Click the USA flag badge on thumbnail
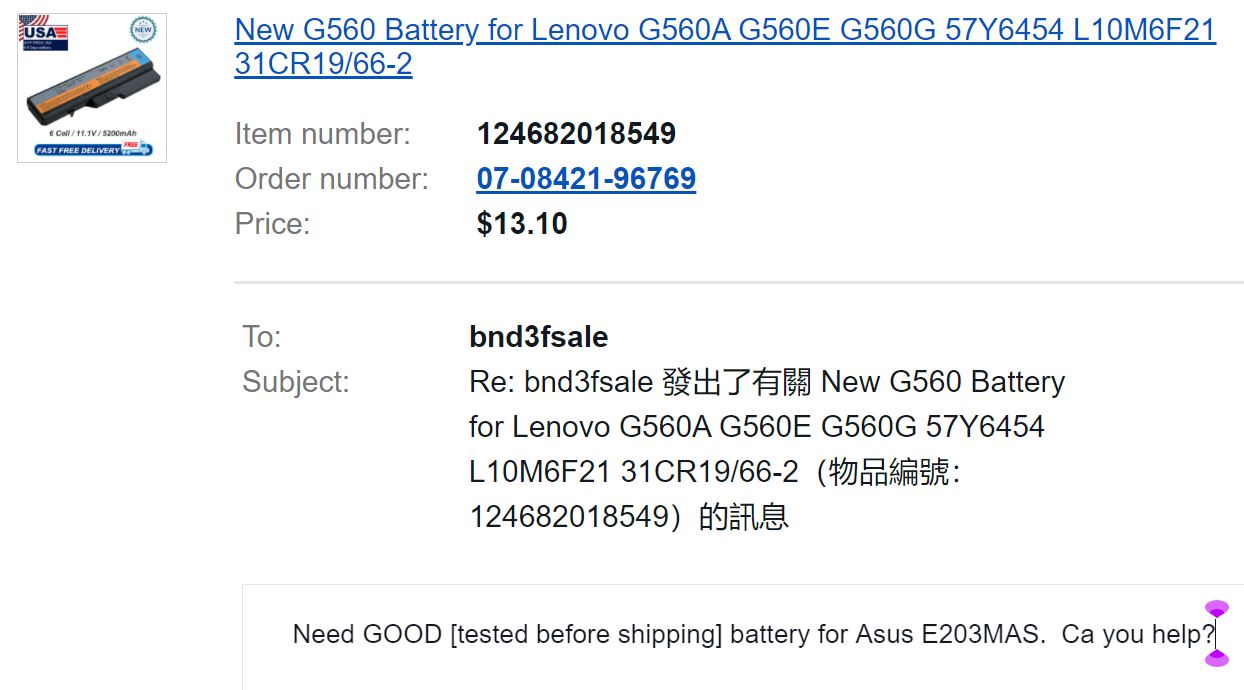The image size is (1244, 690). [44, 34]
